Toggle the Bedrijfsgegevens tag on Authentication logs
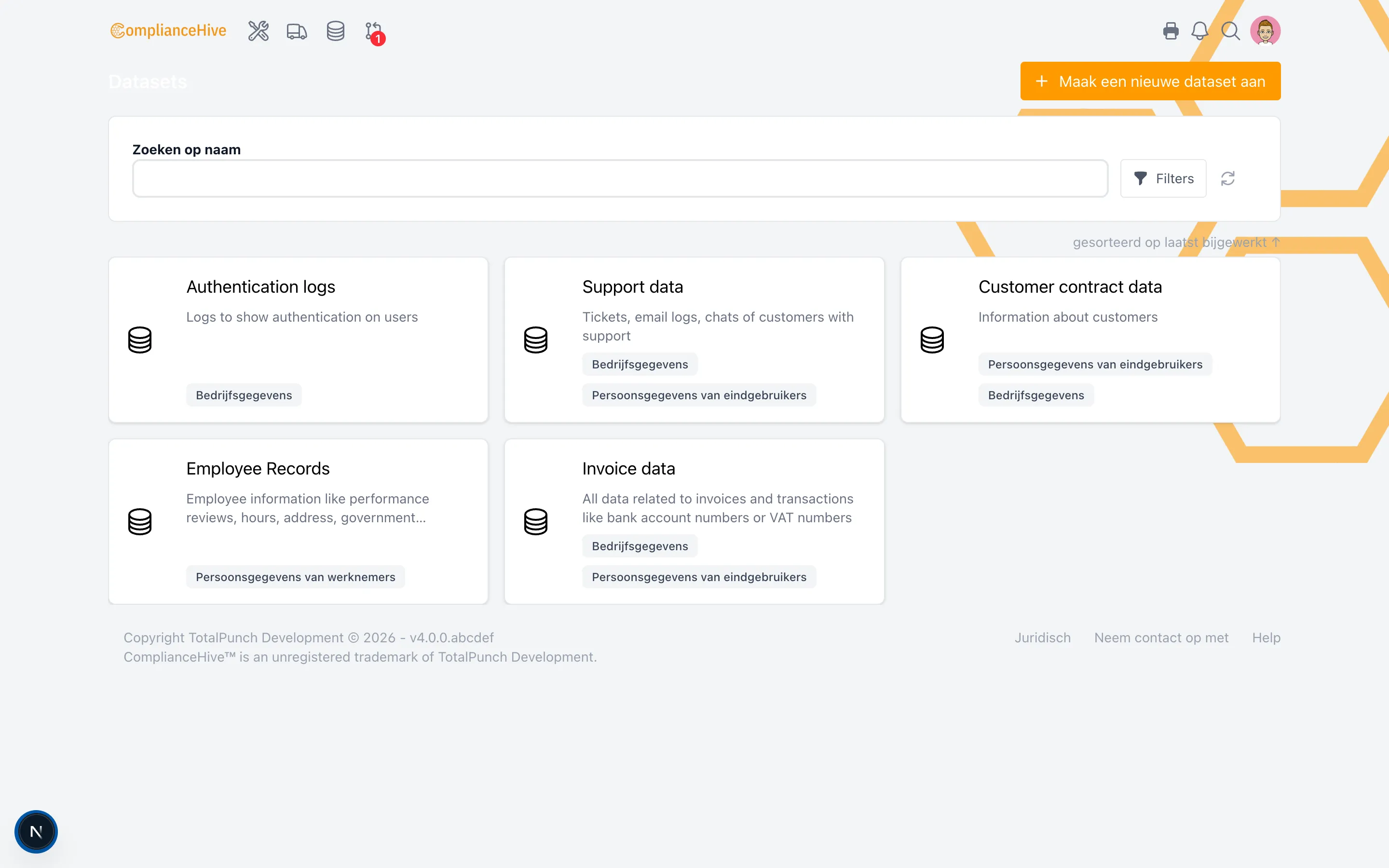1389x868 pixels. 244,394
